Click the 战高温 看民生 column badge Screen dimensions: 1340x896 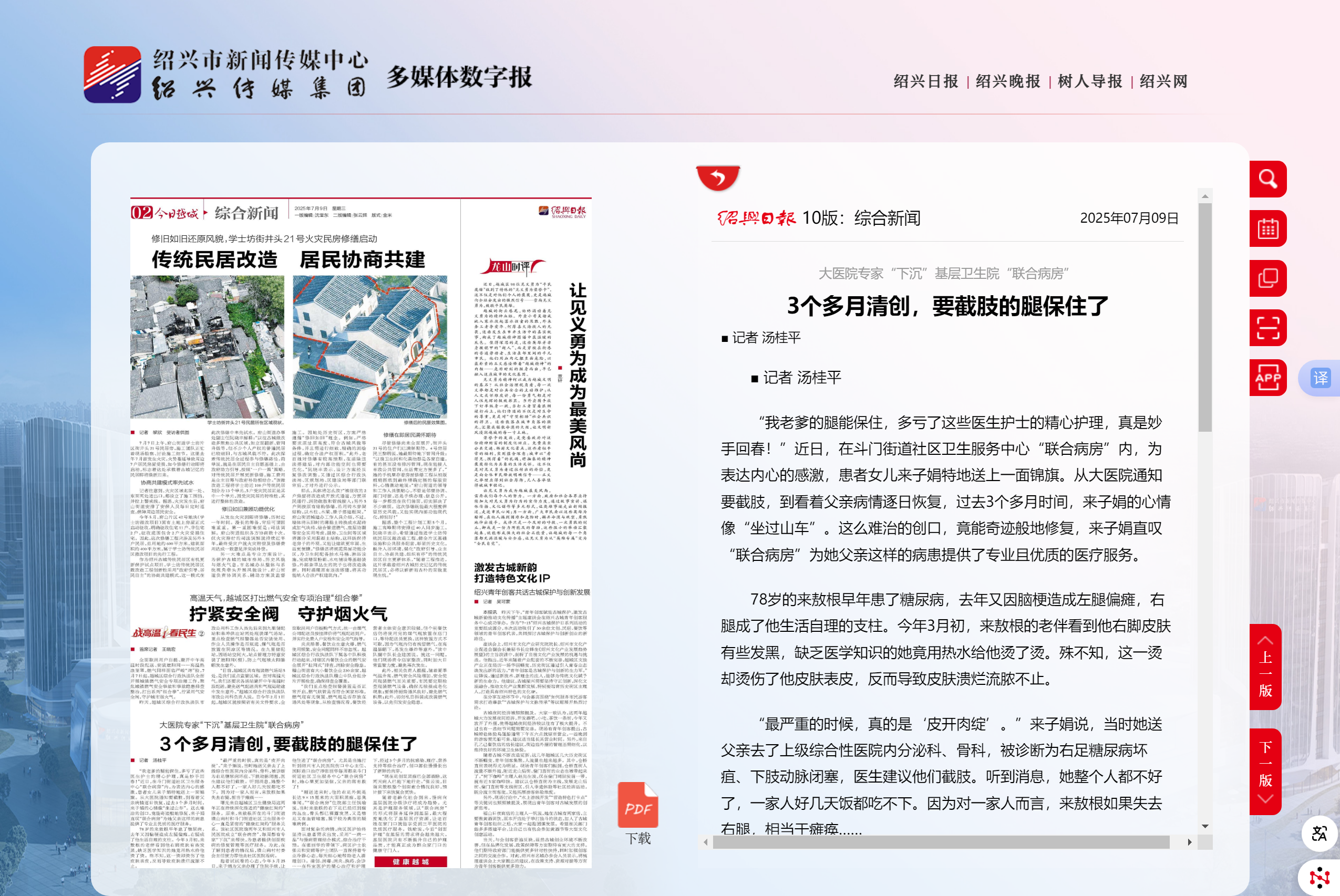[x=167, y=633]
